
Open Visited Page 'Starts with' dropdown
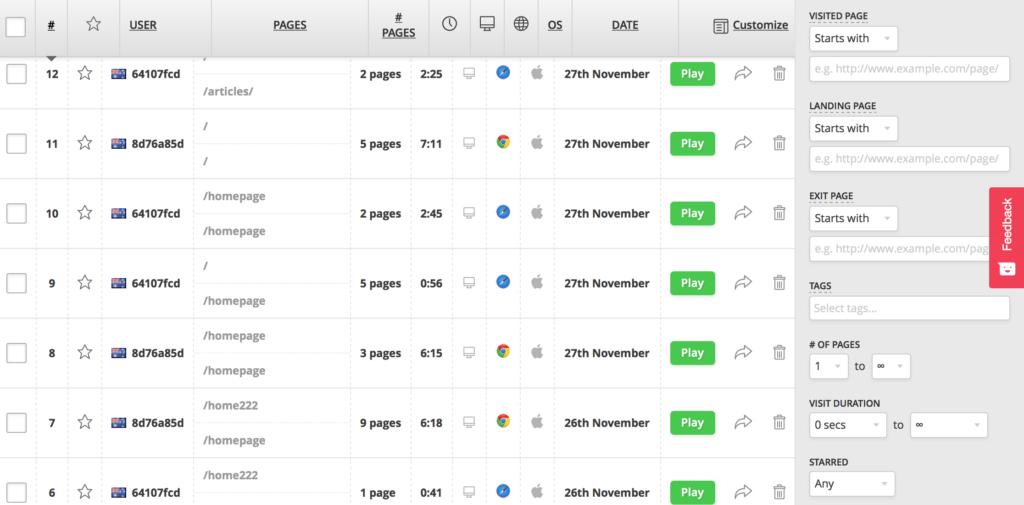tap(853, 39)
